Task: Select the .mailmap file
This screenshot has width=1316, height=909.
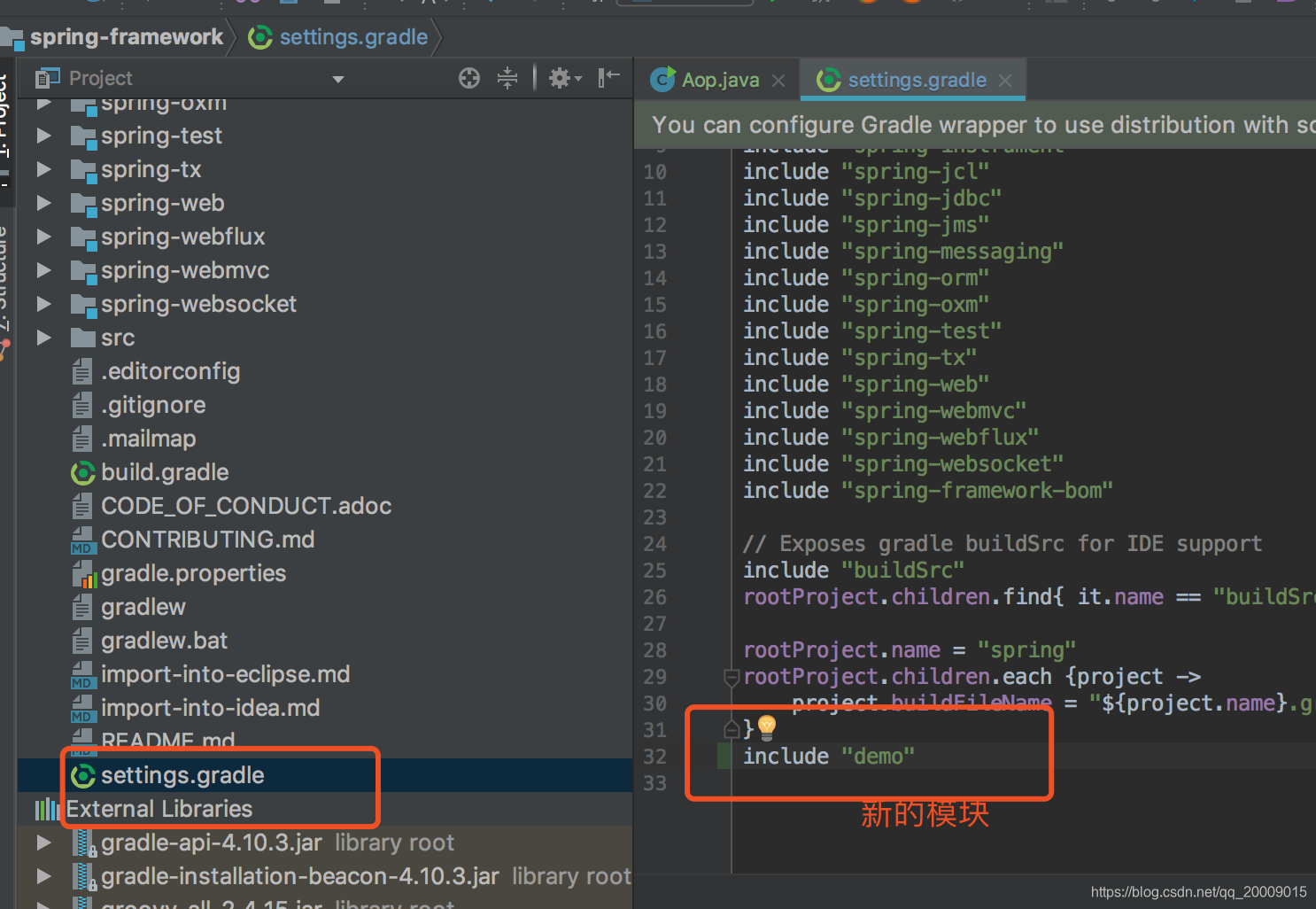Action: click(148, 439)
